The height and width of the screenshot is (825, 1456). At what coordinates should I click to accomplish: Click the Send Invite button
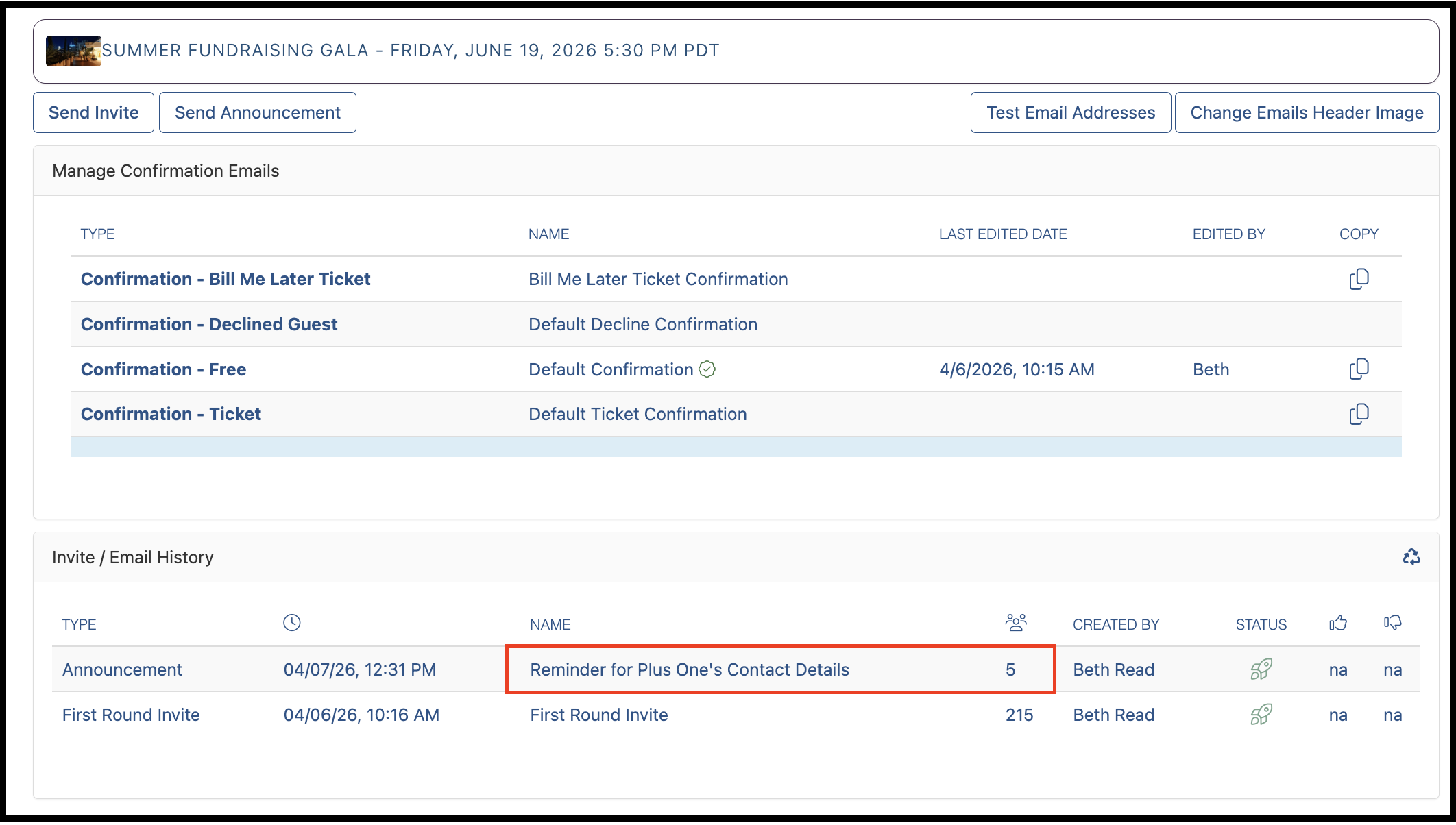94,112
